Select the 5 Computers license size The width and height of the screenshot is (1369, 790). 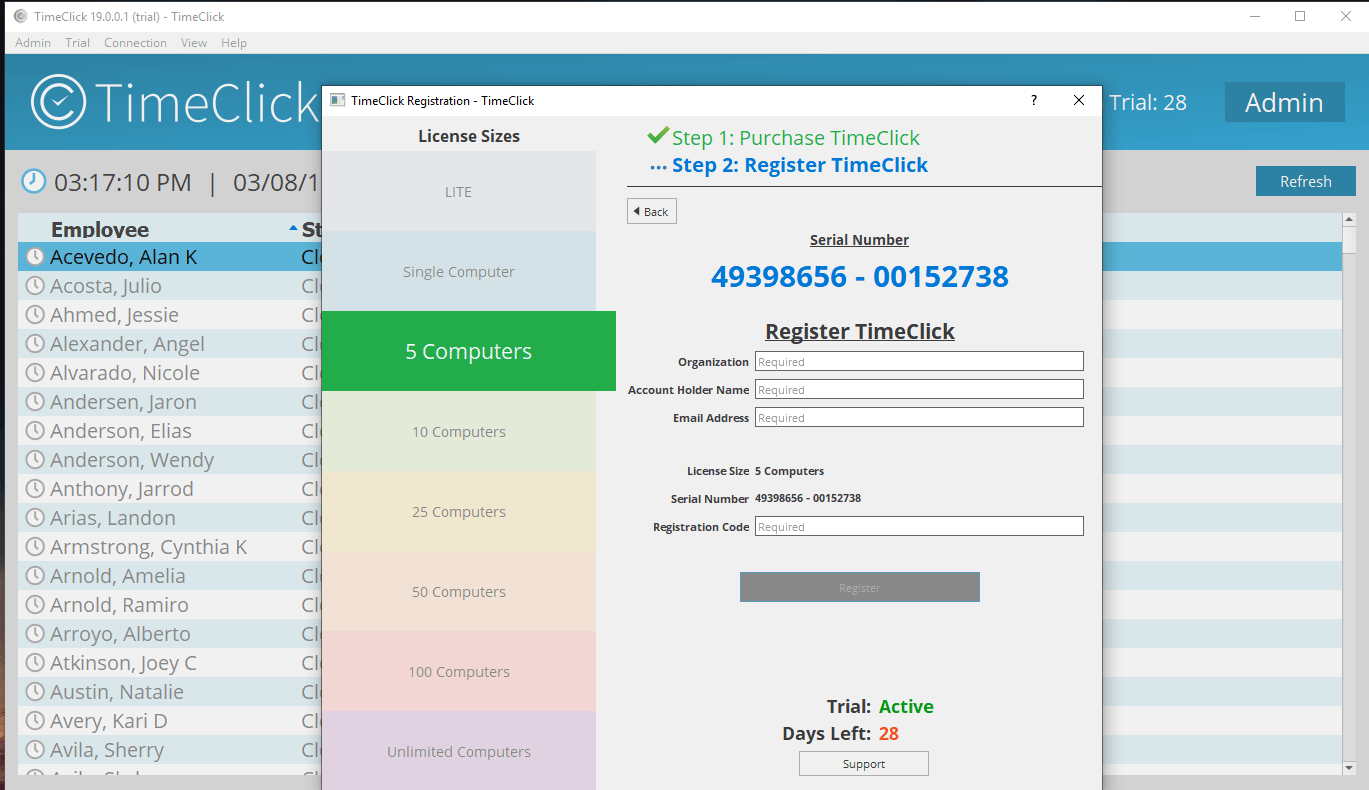(469, 351)
